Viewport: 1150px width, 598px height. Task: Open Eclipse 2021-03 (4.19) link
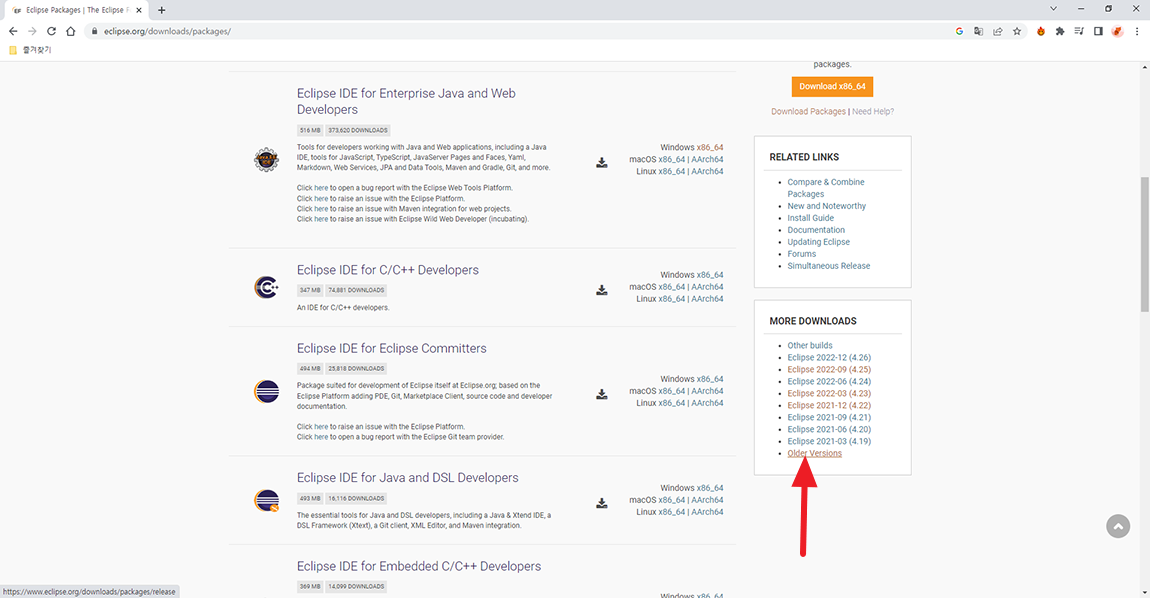[x=829, y=441]
